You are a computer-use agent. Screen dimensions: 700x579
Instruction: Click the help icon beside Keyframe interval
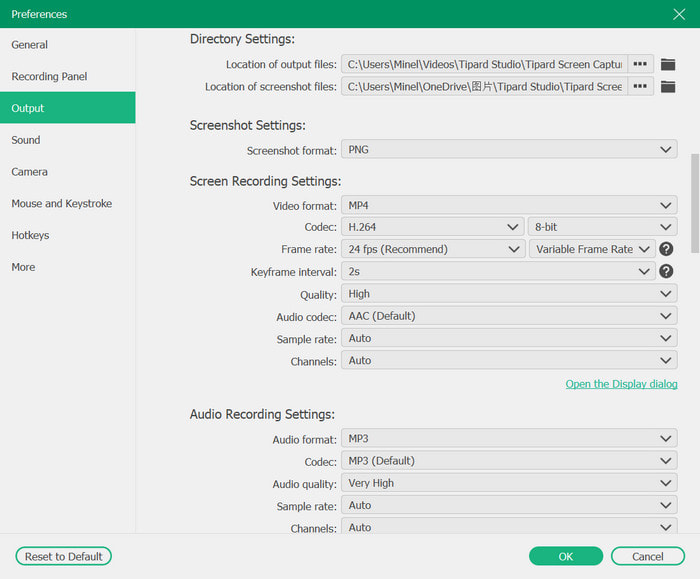(666, 271)
